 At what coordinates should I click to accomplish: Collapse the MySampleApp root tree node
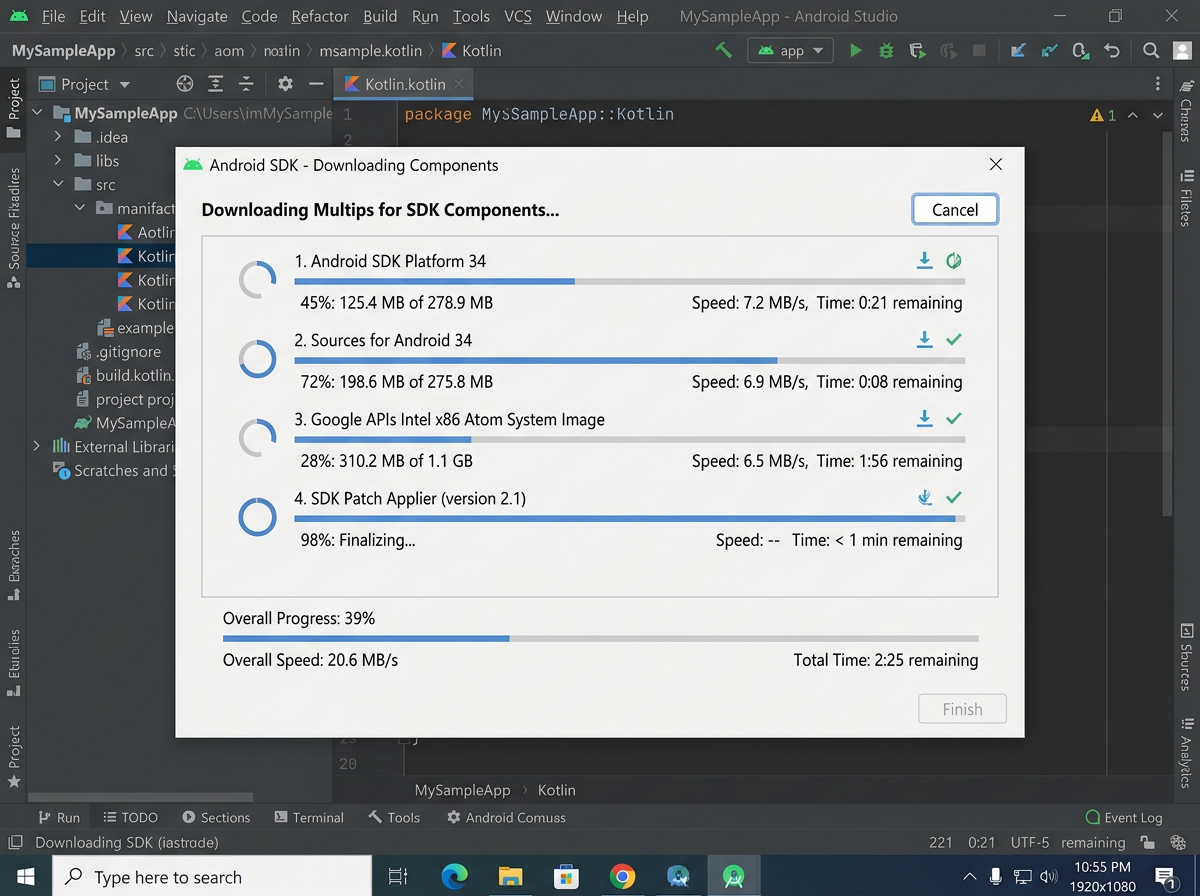[37, 113]
